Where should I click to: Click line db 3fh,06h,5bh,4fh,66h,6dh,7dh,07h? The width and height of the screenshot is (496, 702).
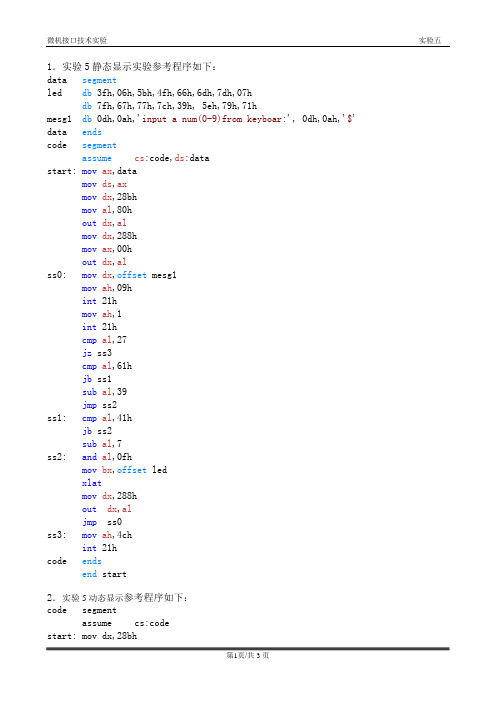pos(167,93)
